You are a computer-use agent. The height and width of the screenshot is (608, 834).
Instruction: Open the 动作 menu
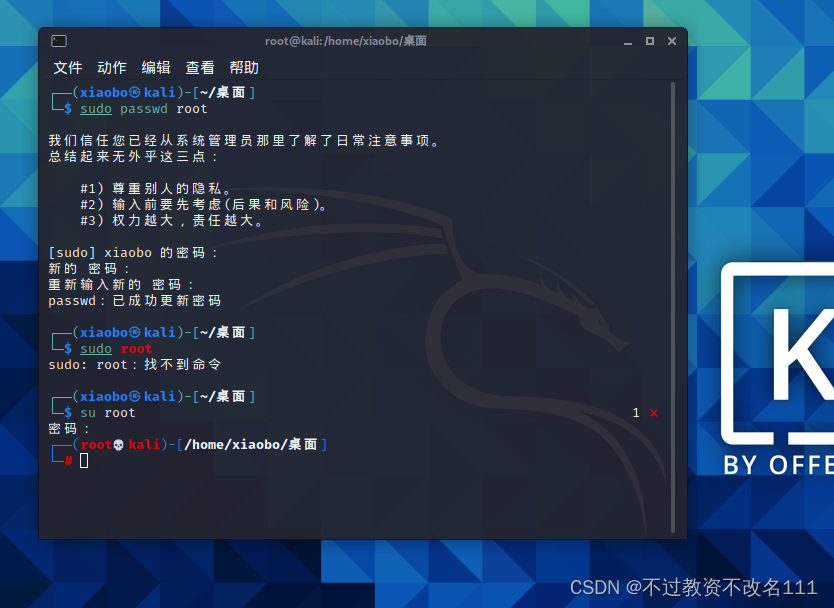pos(112,68)
